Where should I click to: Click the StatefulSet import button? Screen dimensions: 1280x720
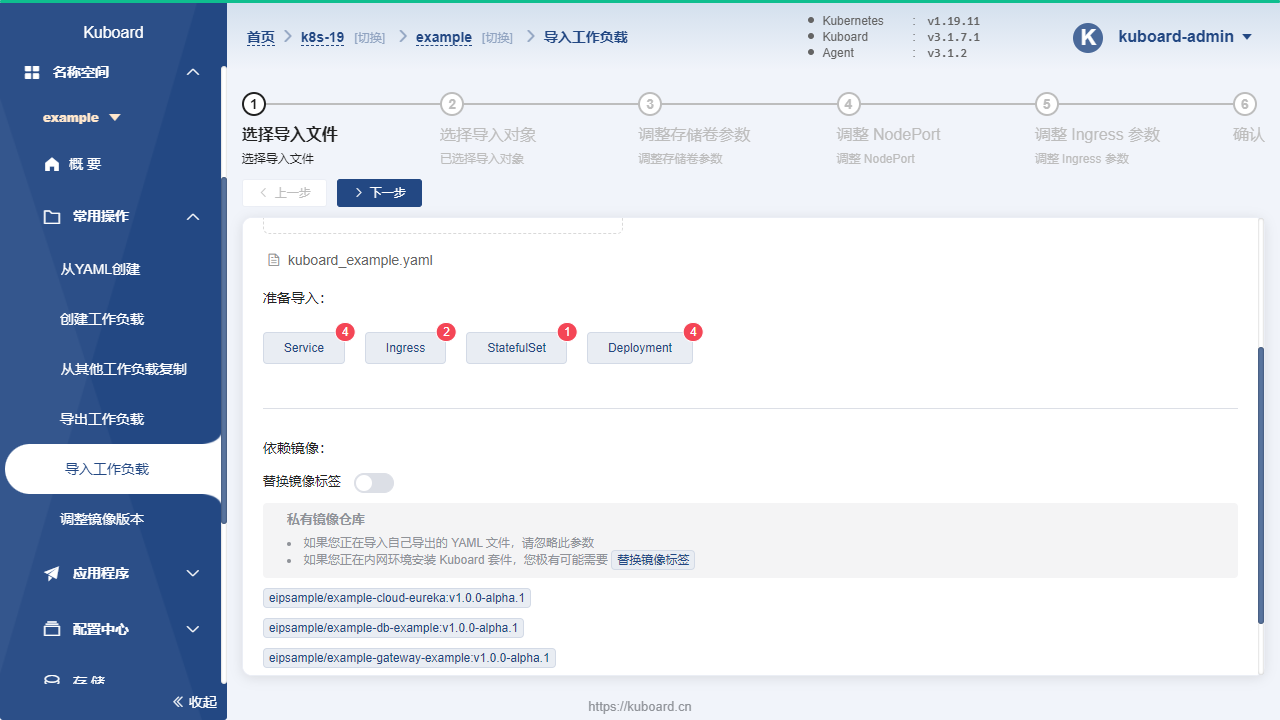click(x=516, y=348)
